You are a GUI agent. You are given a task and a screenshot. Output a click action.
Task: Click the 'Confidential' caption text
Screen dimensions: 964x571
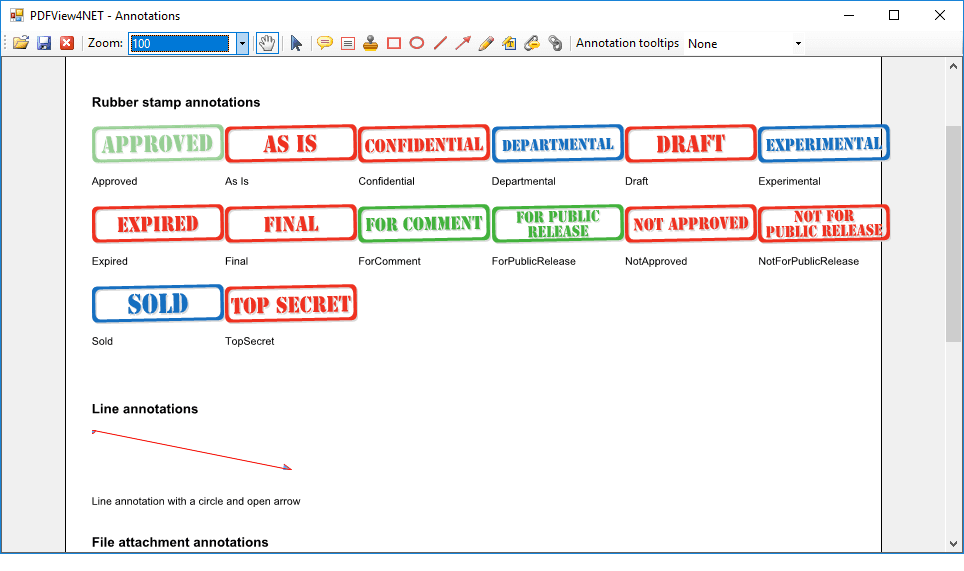[386, 181]
